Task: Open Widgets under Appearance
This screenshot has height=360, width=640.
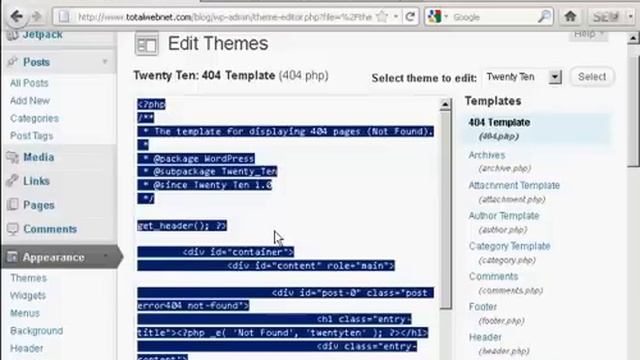Action: pos(28,296)
